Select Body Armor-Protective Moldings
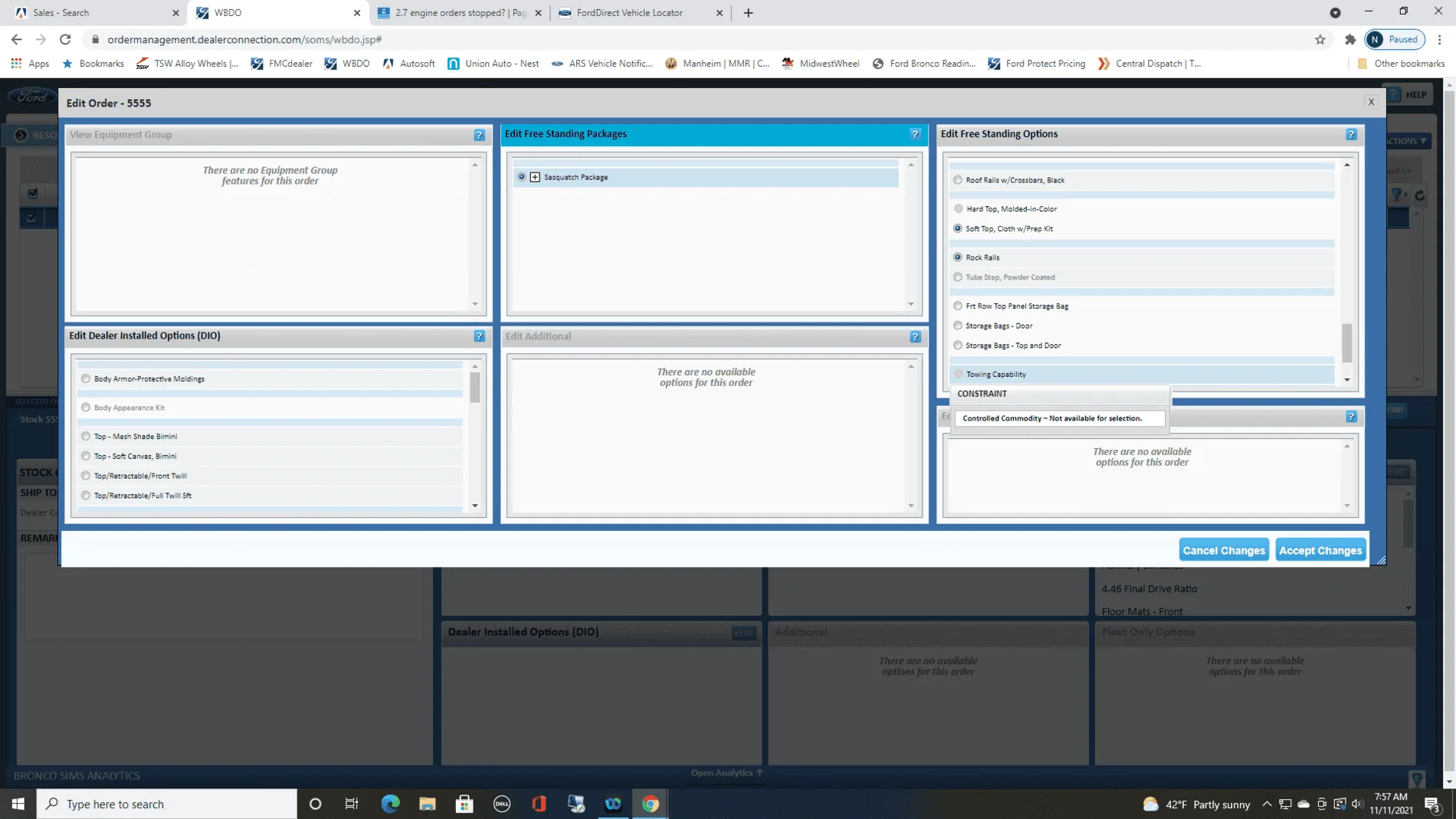 pyautogui.click(x=86, y=378)
